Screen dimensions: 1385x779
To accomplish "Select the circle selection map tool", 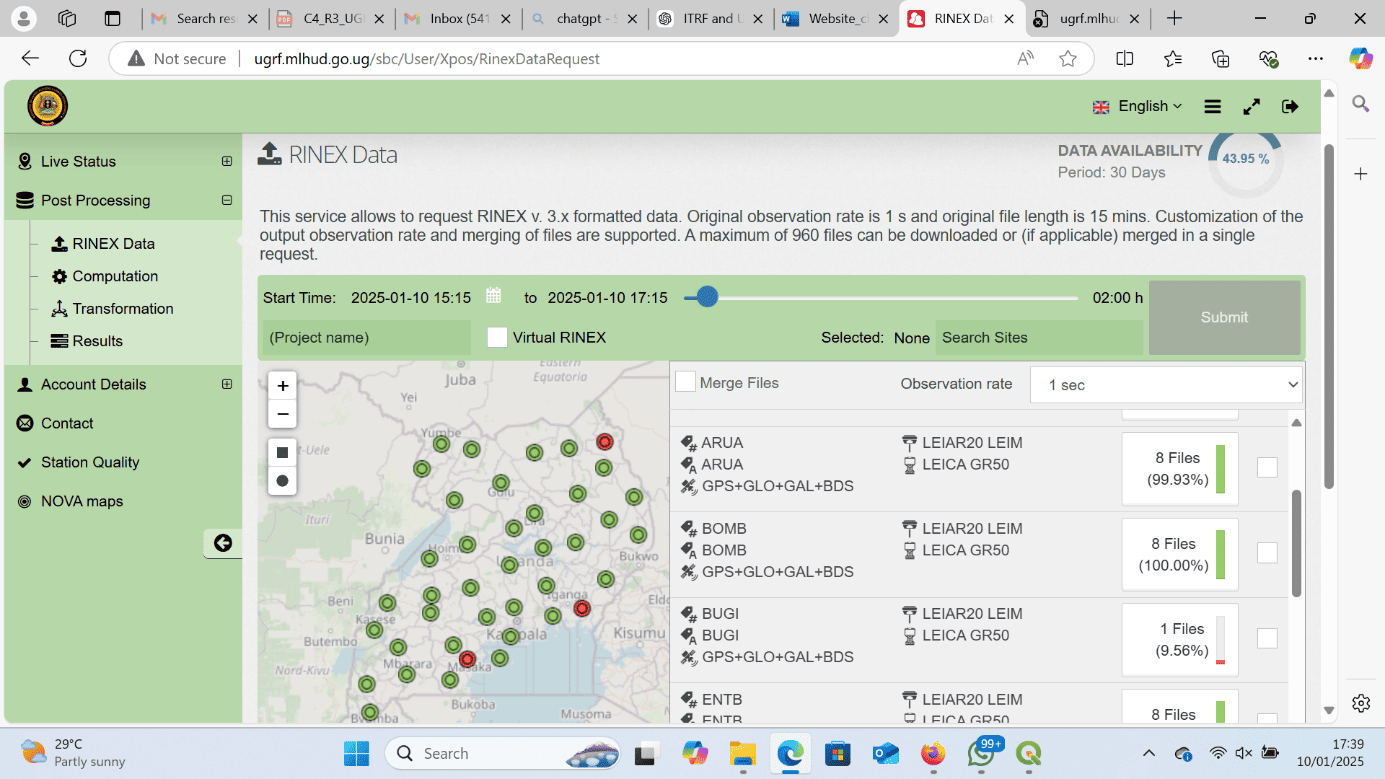I will [283, 481].
